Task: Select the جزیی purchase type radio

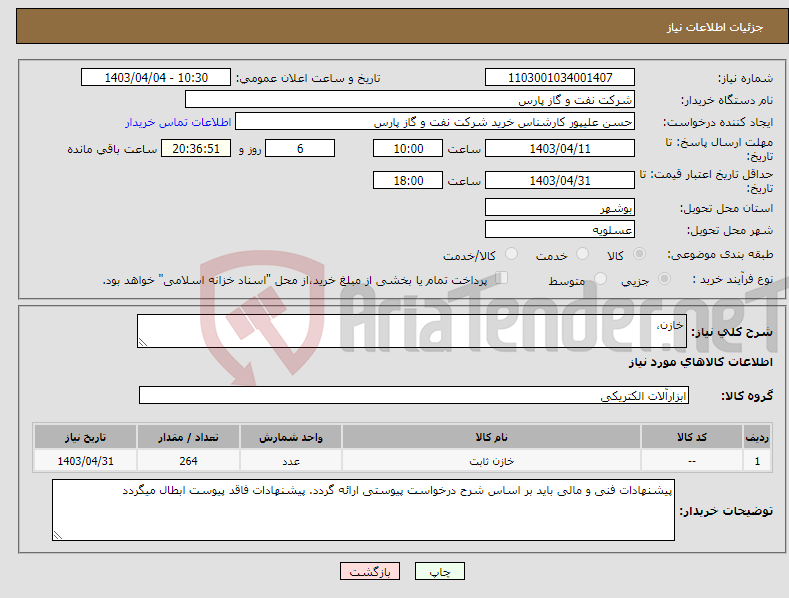Action: (x=664, y=278)
